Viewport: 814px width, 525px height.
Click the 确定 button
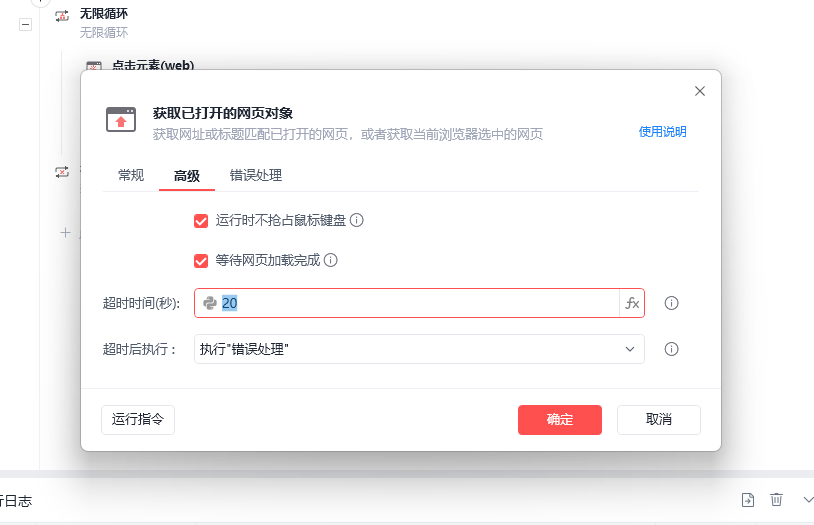coord(560,420)
